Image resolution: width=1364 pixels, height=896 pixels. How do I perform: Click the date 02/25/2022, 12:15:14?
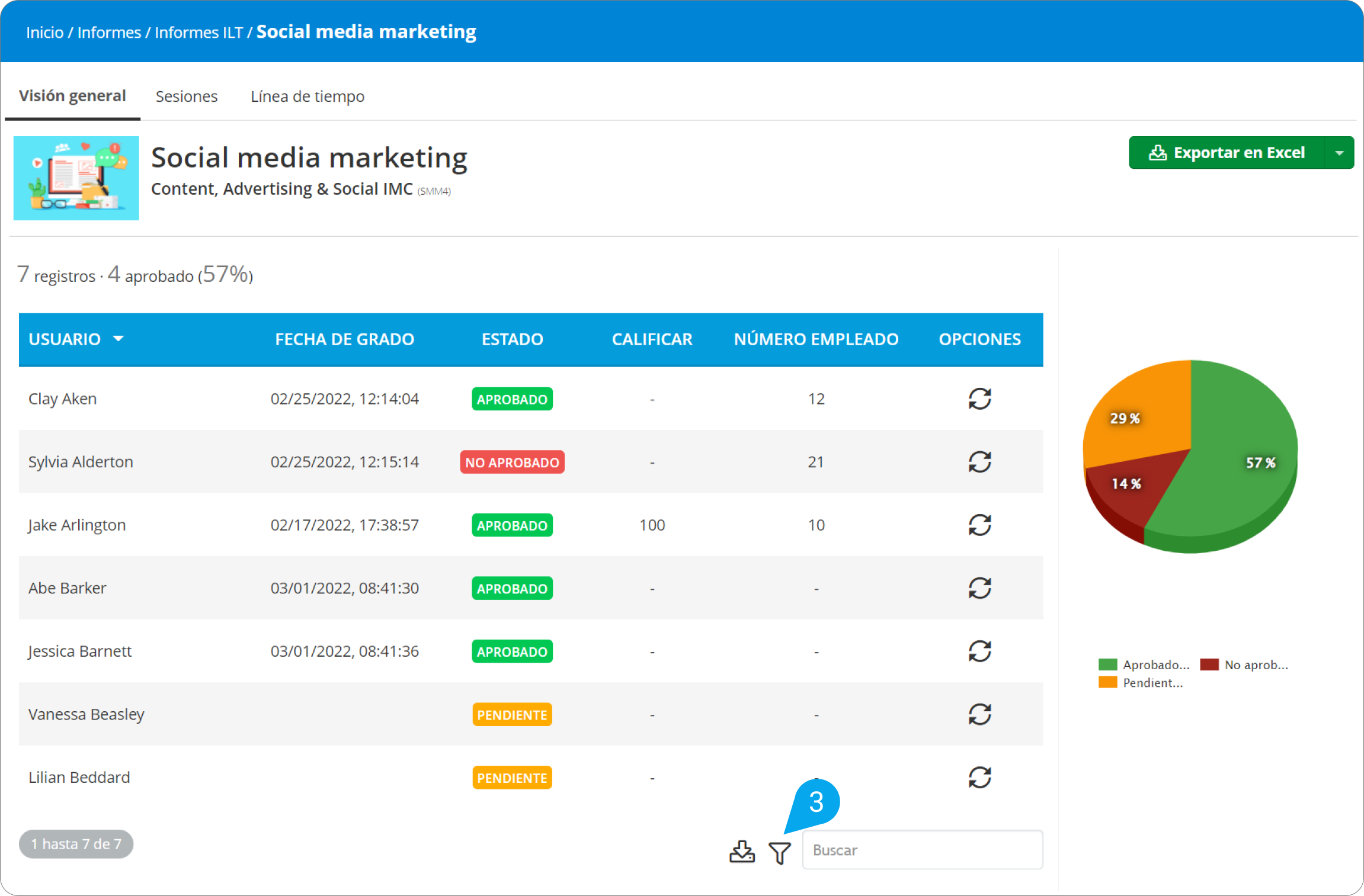[345, 462]
